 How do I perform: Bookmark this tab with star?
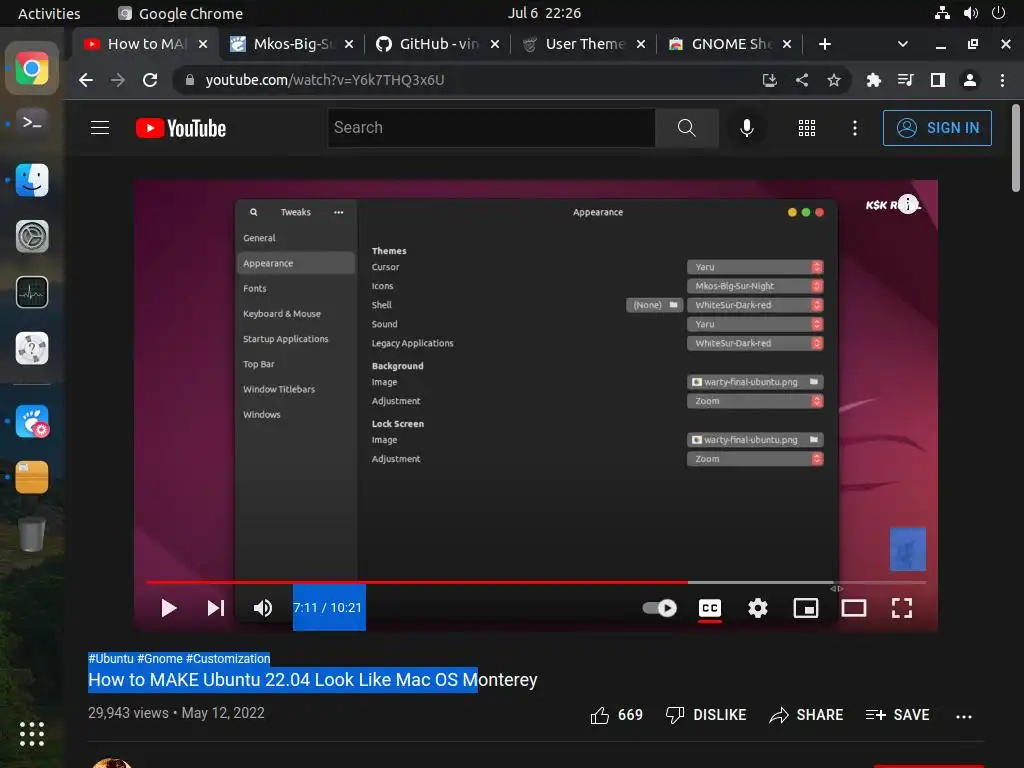[834, 80]
